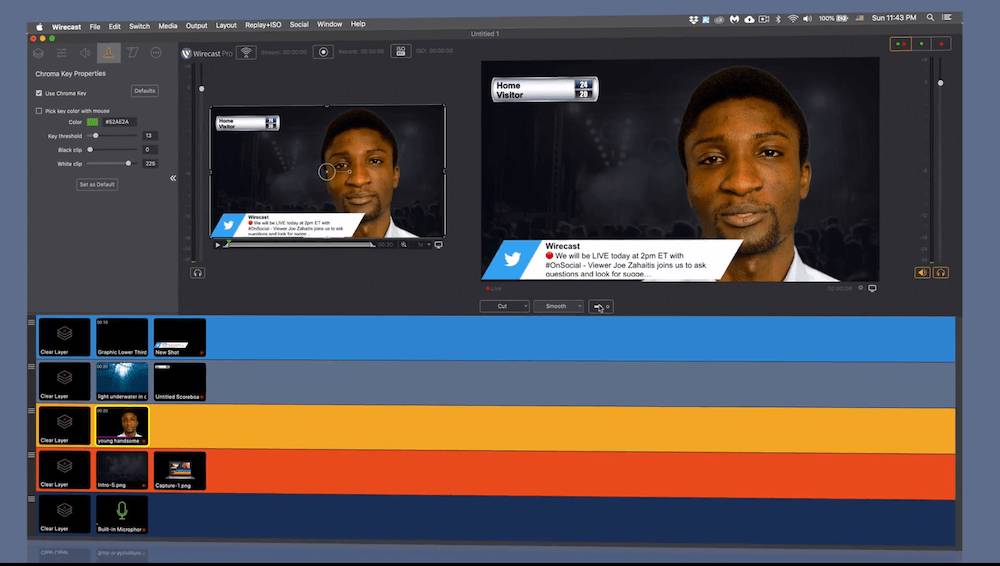The image size is (1000, 566).
Task: Toggle ISO recording icon in toolbar
Action: pos(401,51)
